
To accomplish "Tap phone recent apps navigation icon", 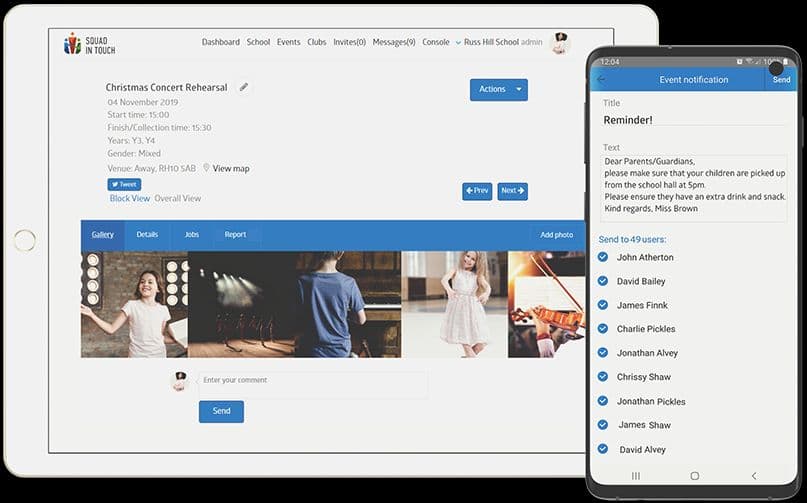I will pos(636,476).
